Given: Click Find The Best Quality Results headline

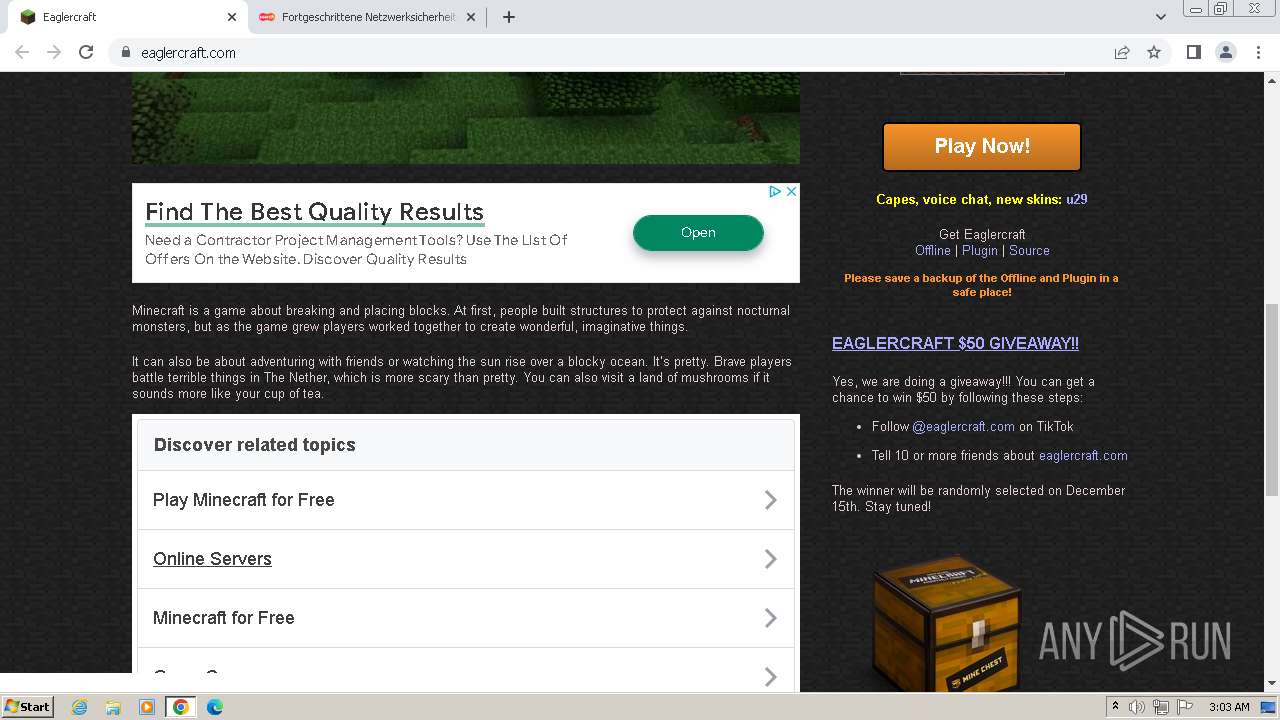Looking at the screenshot, I should tap(314, 212).
